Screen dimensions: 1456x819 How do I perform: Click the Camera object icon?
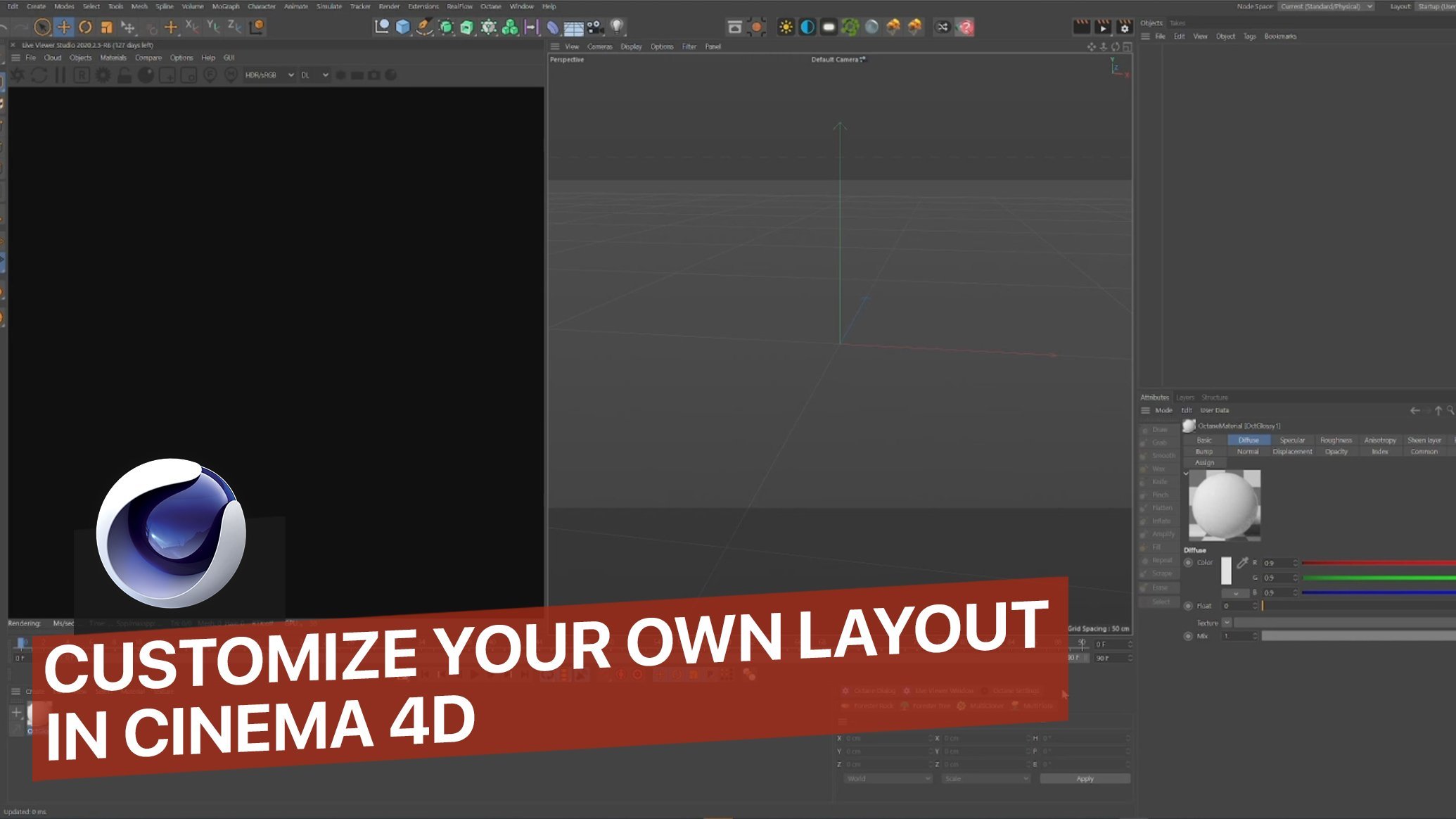(595, 27)
